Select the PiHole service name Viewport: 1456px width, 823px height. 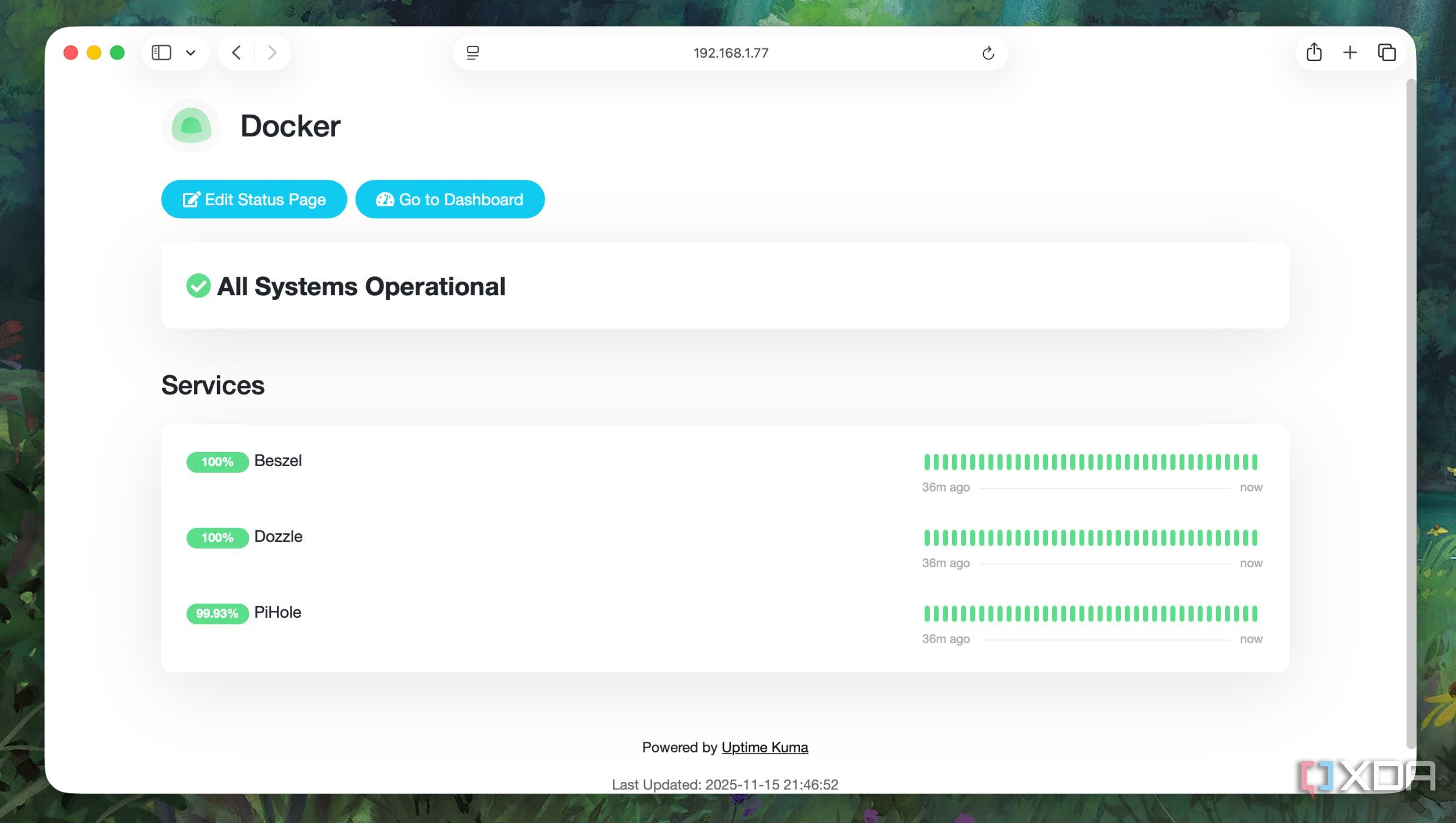coord(278,613)
